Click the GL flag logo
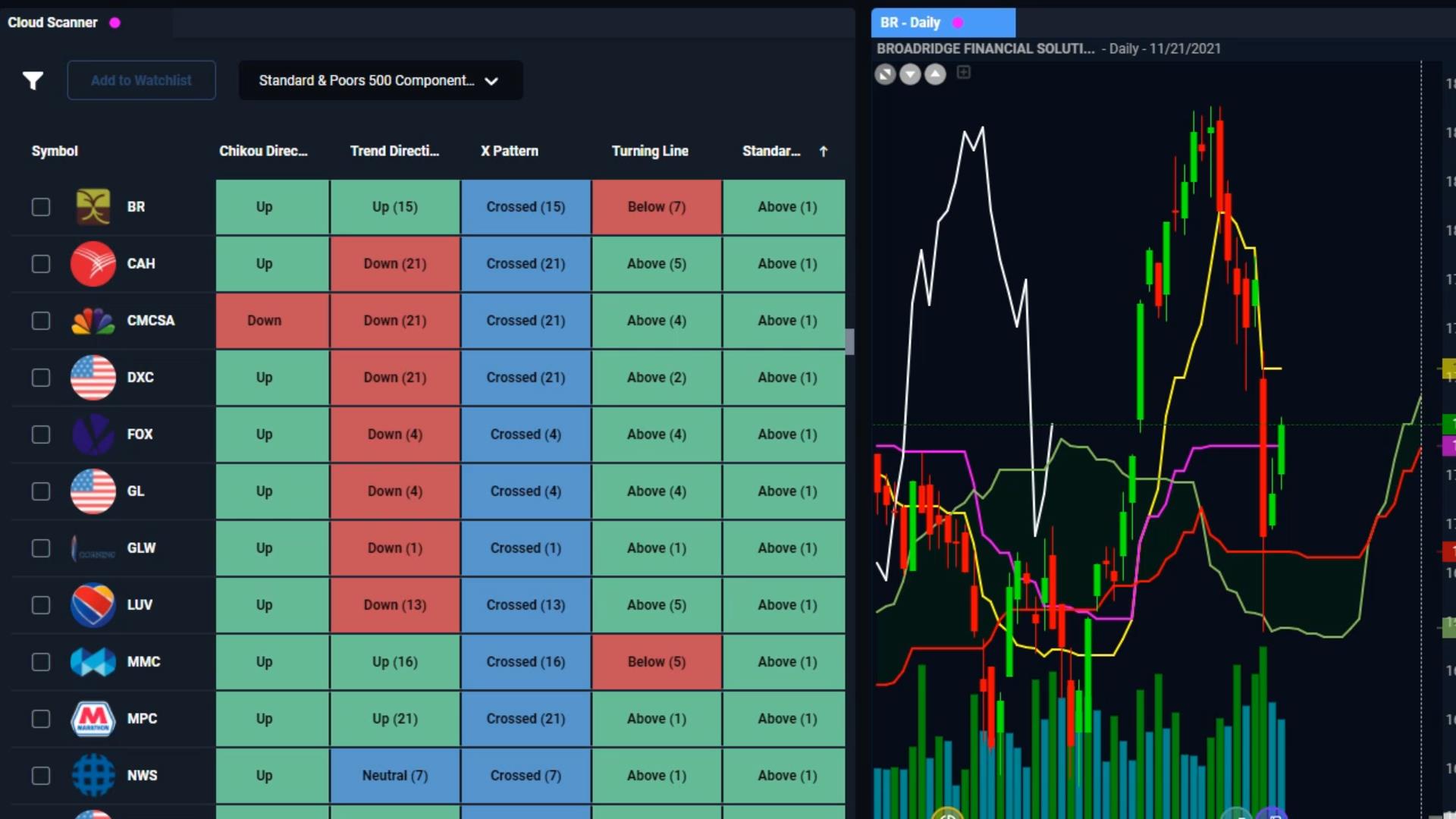 coord(93,491)
